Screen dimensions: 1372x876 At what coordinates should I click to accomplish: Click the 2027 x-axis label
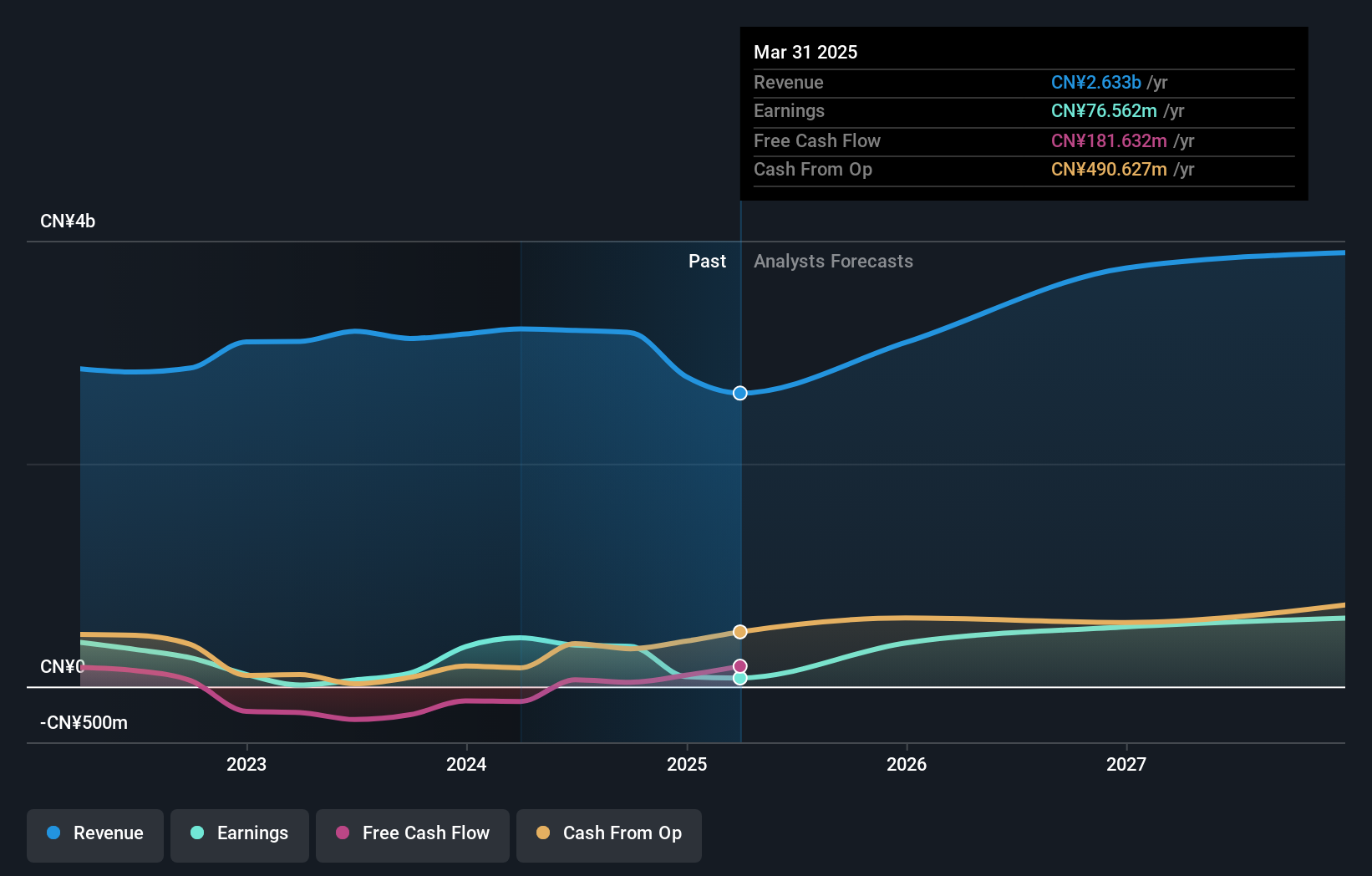pos(1126,764)
